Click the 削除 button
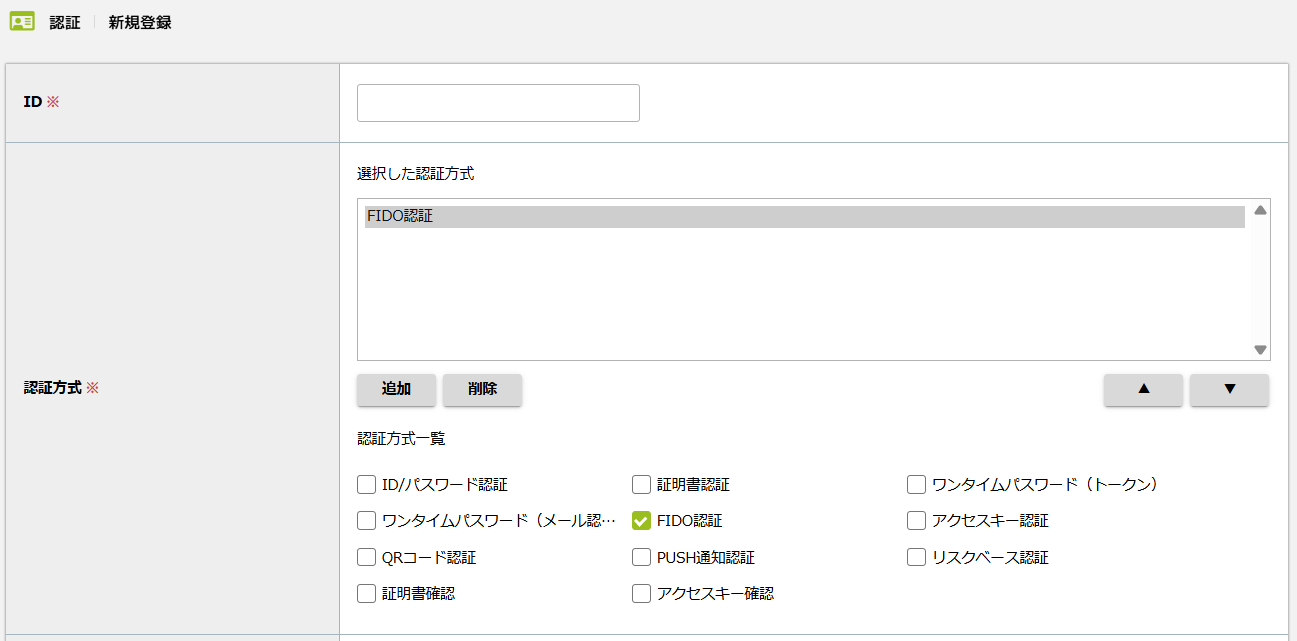The height and width of the screenshot is (641, 1297). (482, 390)
